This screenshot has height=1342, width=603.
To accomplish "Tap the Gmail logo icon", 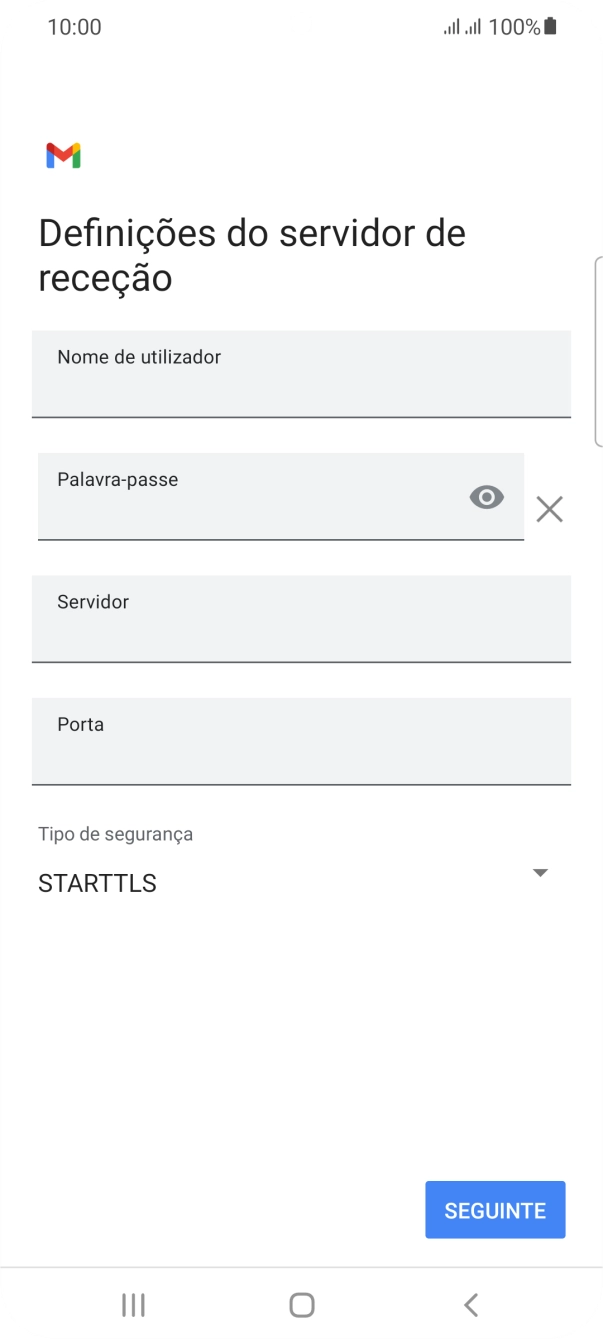I will (x=63, y=156).
